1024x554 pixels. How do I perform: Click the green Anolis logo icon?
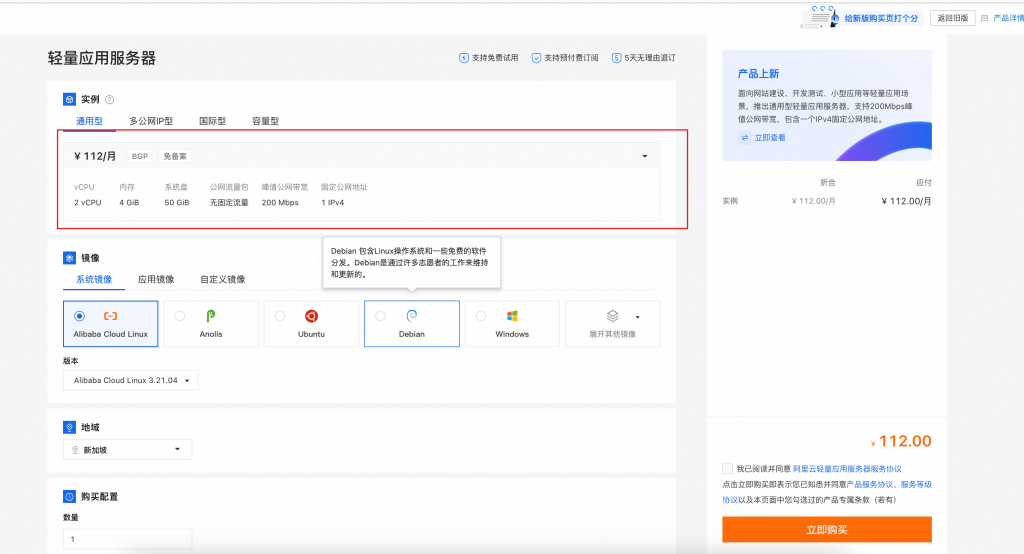(x=211, y=316)
